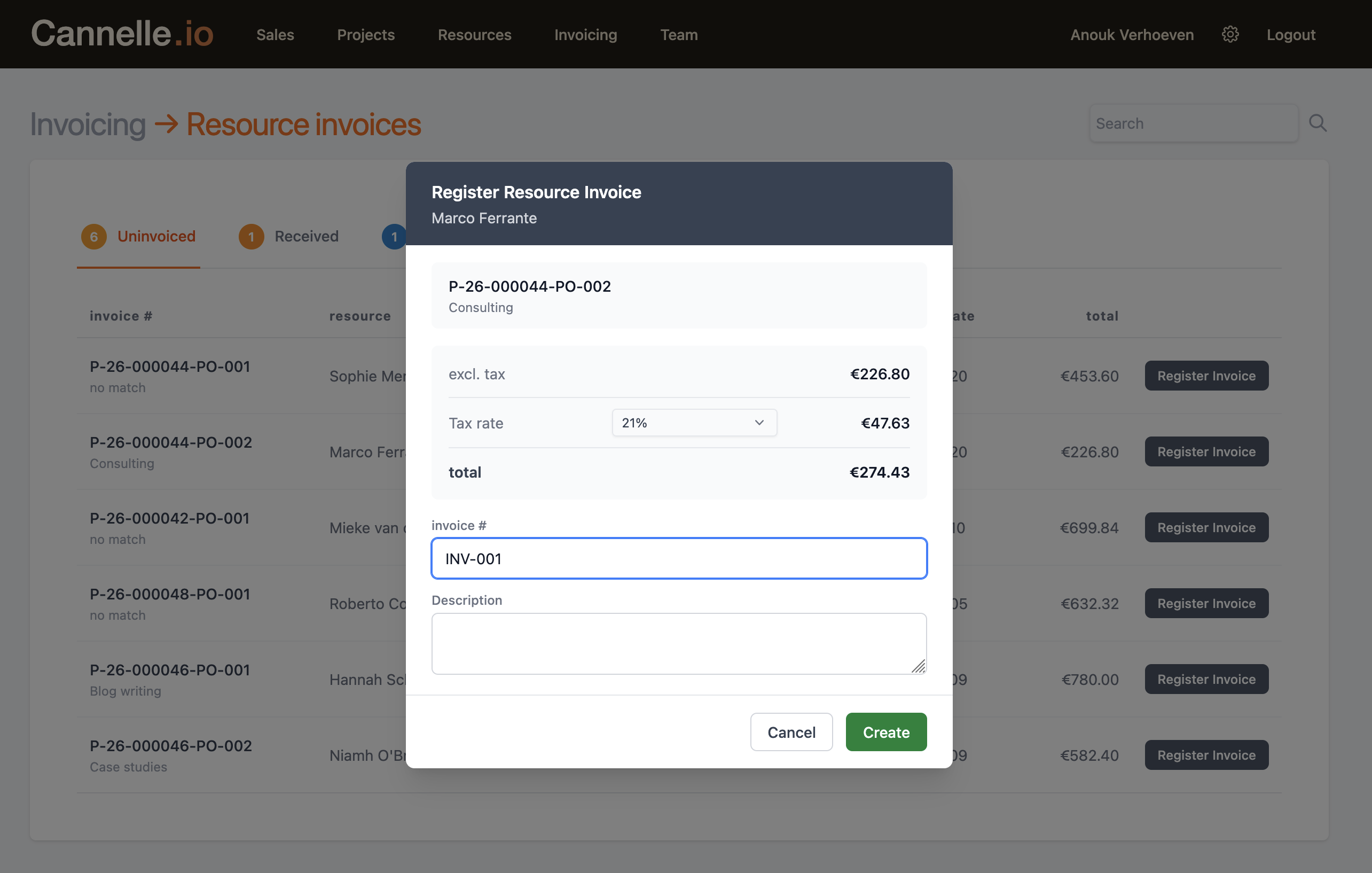Viewport: 1372px width, 873px height.
Task: Focus the invoice # input field
Action: point(679,558)
